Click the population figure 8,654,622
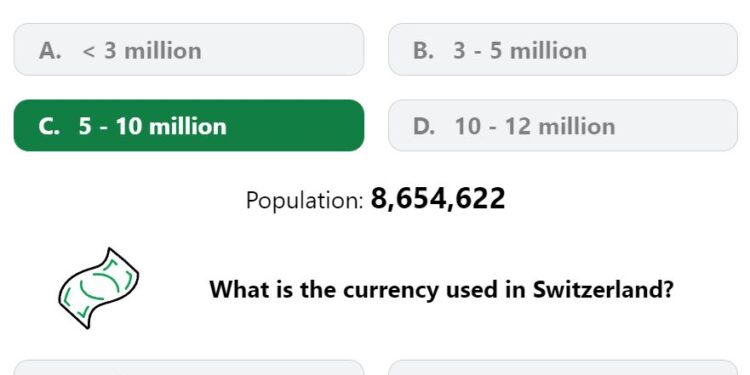This screenshot has width=750, height=375. (438, 198)
